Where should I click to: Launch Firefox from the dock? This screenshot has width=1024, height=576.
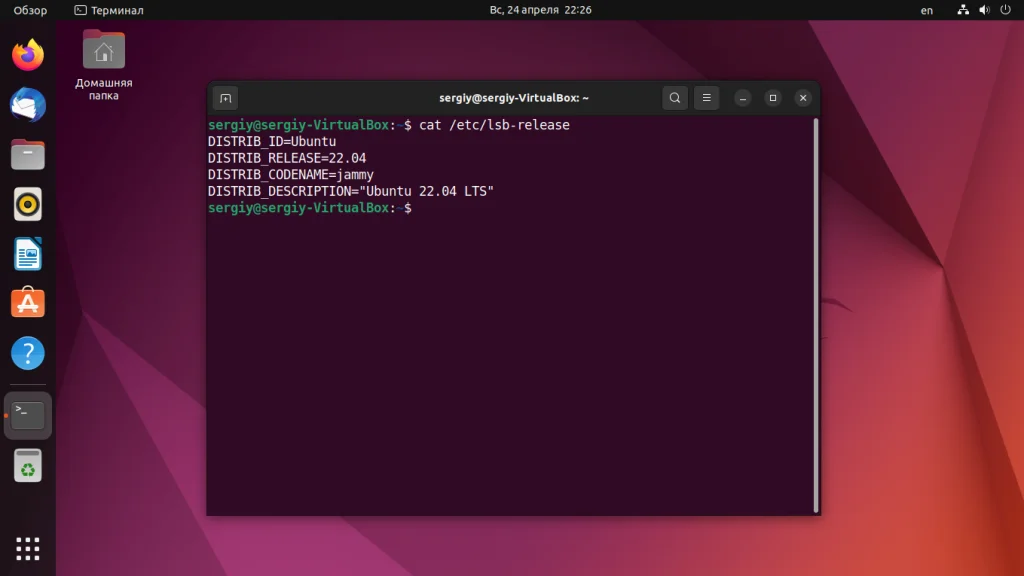(x=26, y=53)
